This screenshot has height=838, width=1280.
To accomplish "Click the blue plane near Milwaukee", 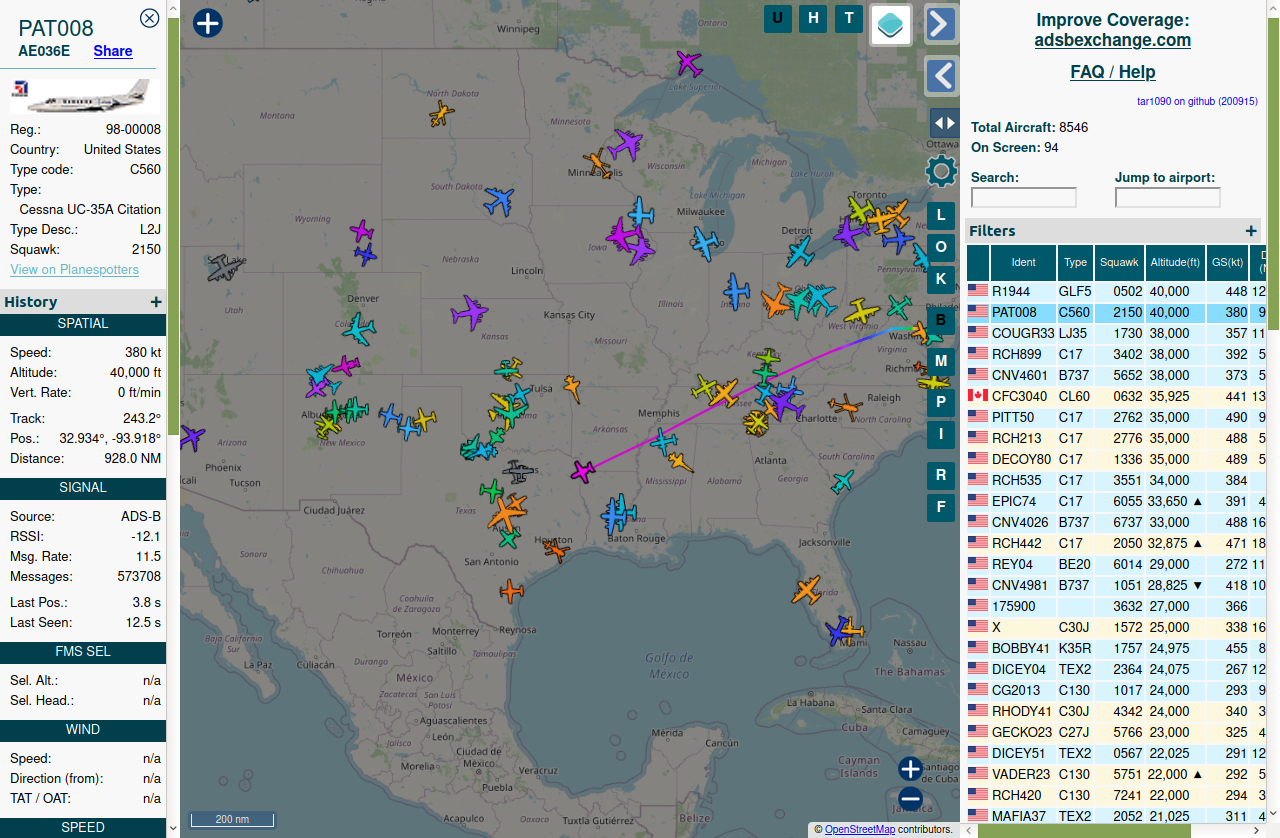I will click(x=706, y=242).
